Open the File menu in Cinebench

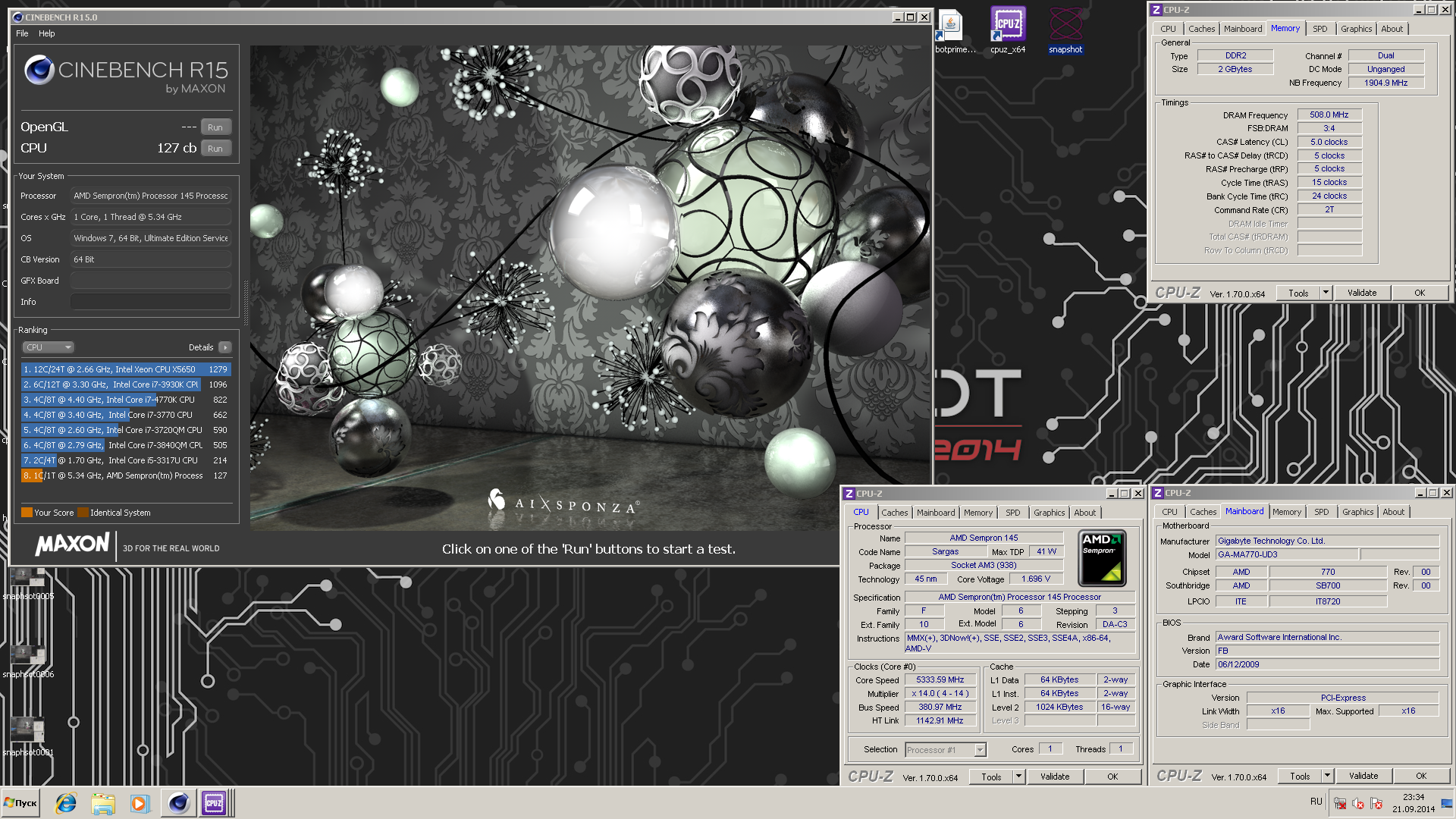pos(22,33)
